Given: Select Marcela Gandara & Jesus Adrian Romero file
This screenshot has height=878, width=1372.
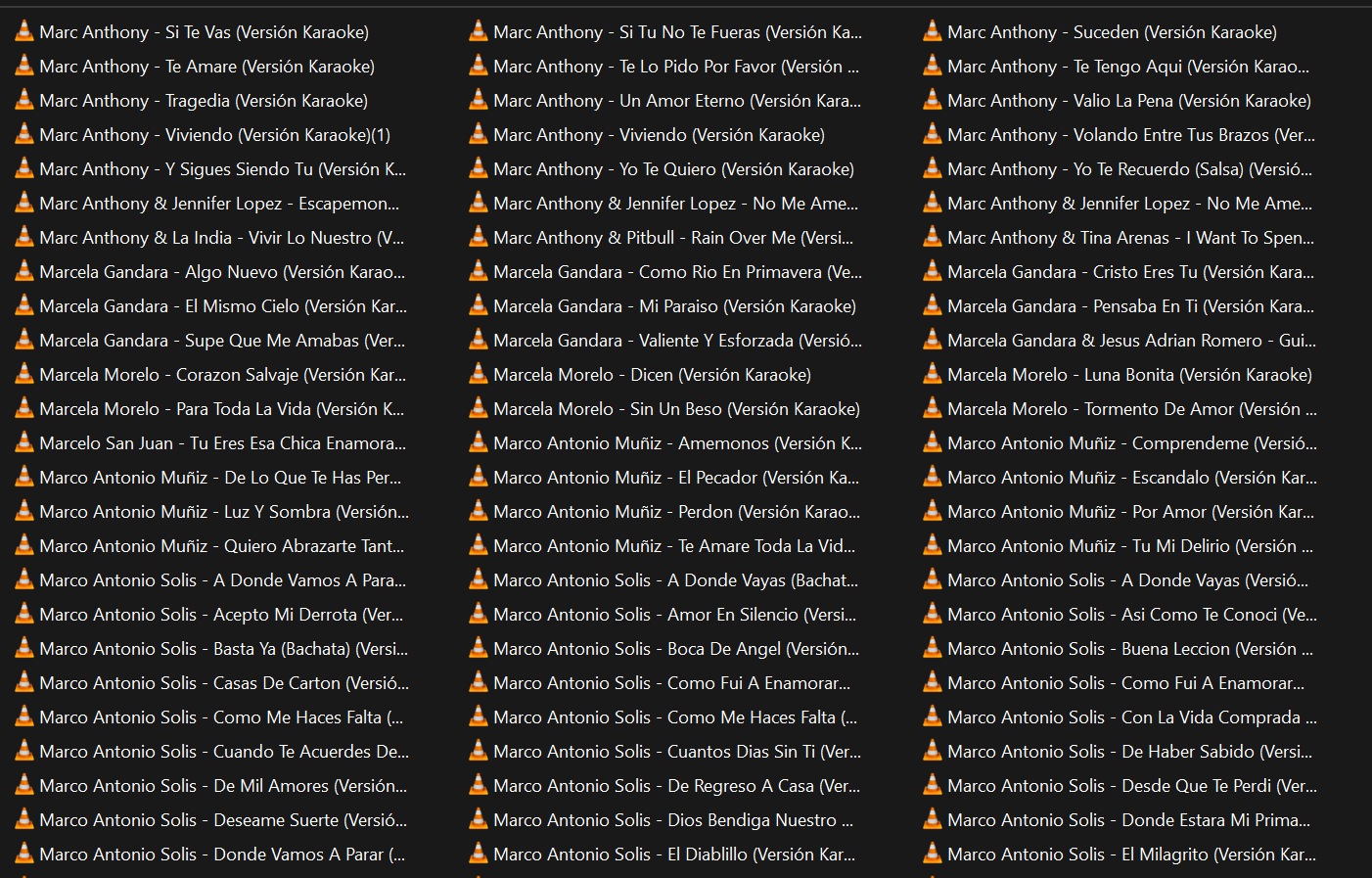Looking at the screenshot, I should coord(1131,341).
